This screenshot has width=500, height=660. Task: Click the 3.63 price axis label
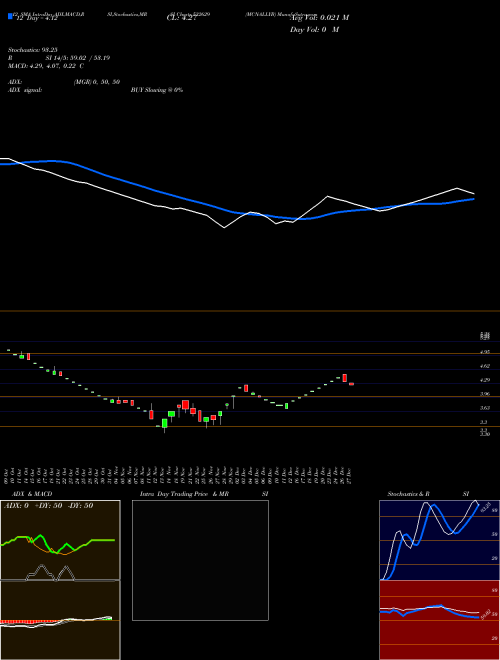pyautogui.click(x=485, y=408)
